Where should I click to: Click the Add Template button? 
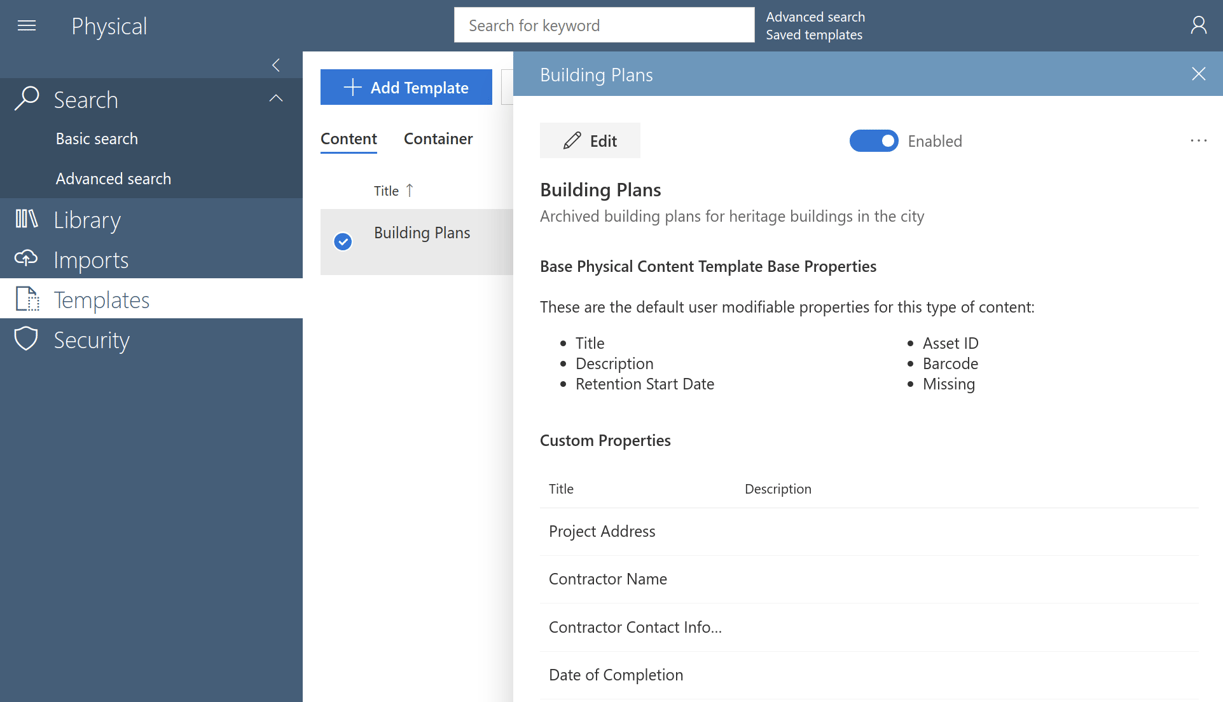[x=406, y=87]
